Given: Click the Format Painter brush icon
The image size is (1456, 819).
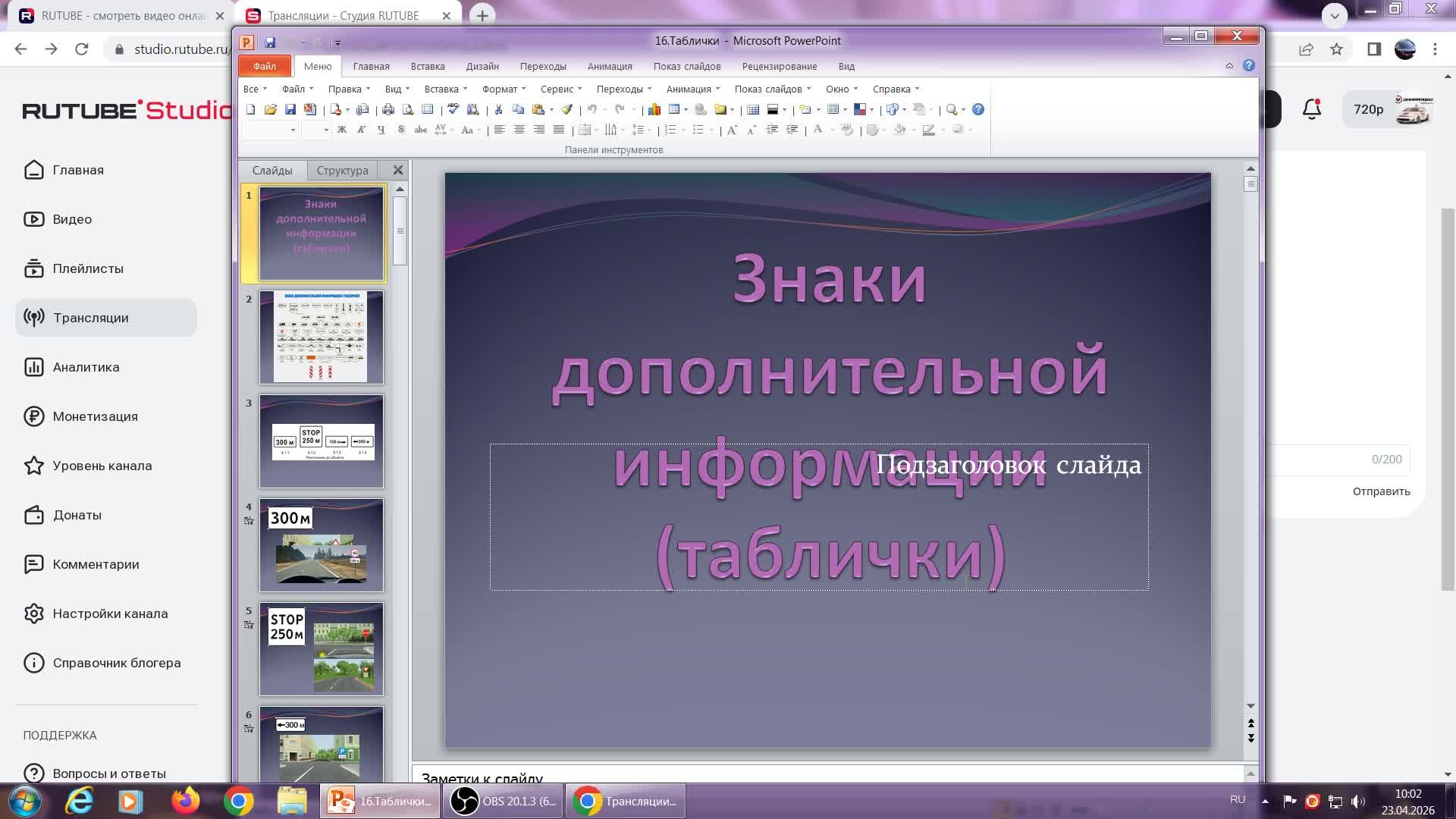Looking at the screenshot, I should pyautogui.click(x=566, y=110).
